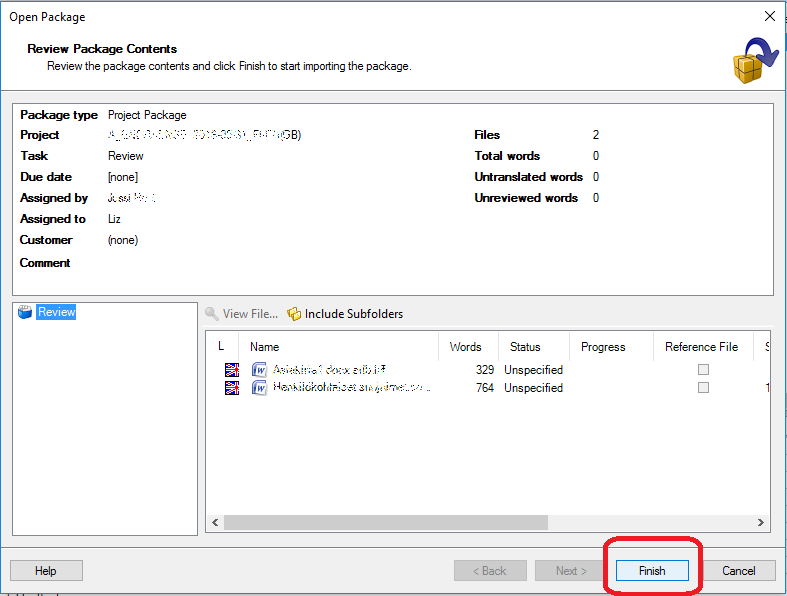The width and height of the screenshot is (787, 596).
Task: Click the Include Subfolders folder icon
Action: (x=294, y=314)
